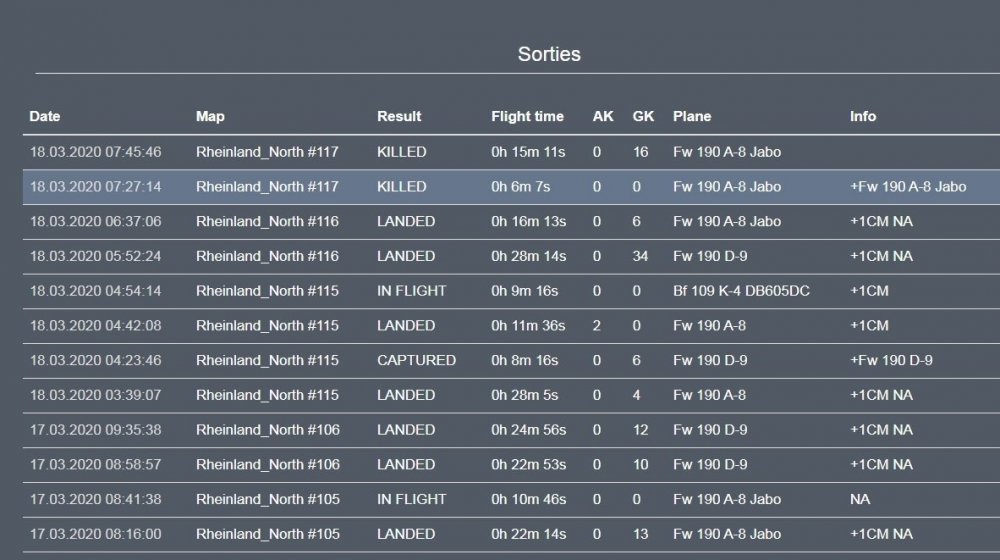Click the Date column header

click(45, 116)
